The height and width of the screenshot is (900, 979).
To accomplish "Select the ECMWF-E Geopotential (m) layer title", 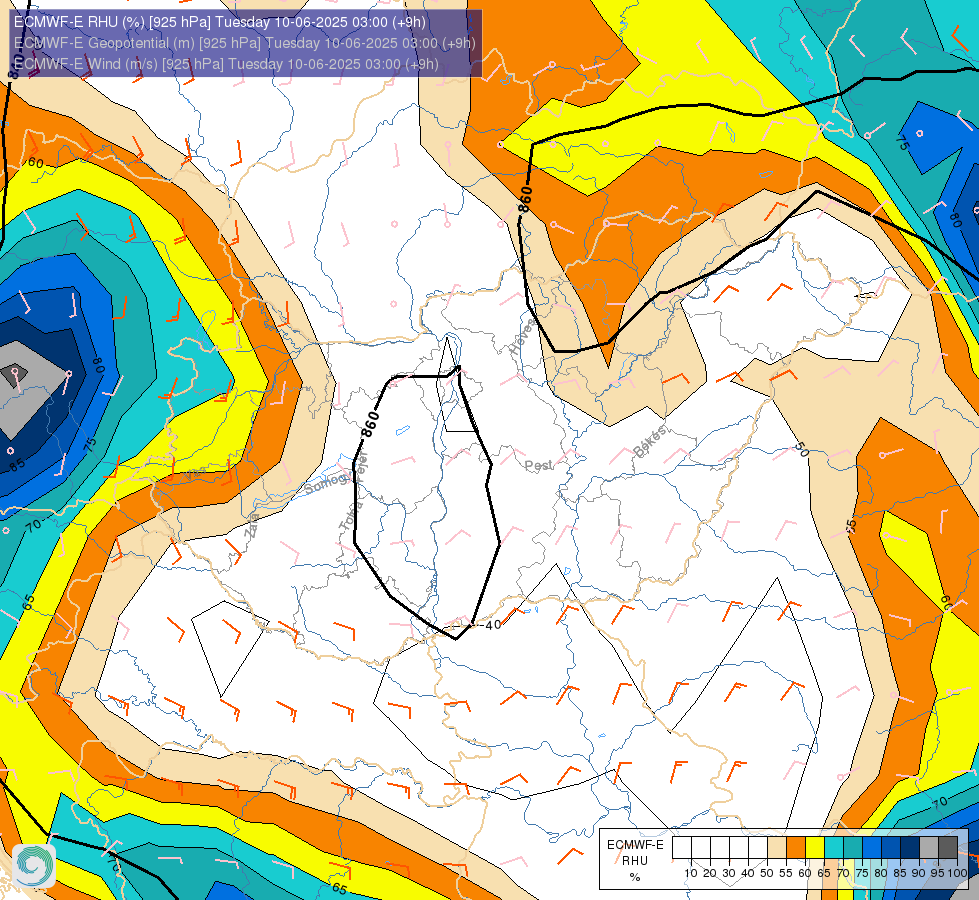I will 245,43.
